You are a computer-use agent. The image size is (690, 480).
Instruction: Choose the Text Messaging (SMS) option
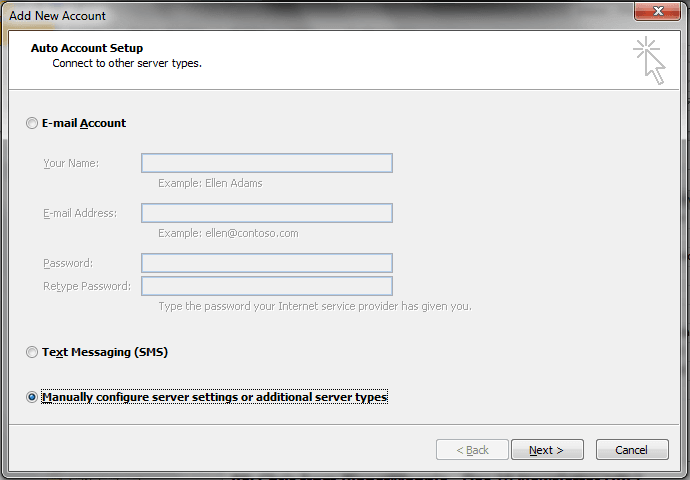pyautogui.click(x=32, y=352)
